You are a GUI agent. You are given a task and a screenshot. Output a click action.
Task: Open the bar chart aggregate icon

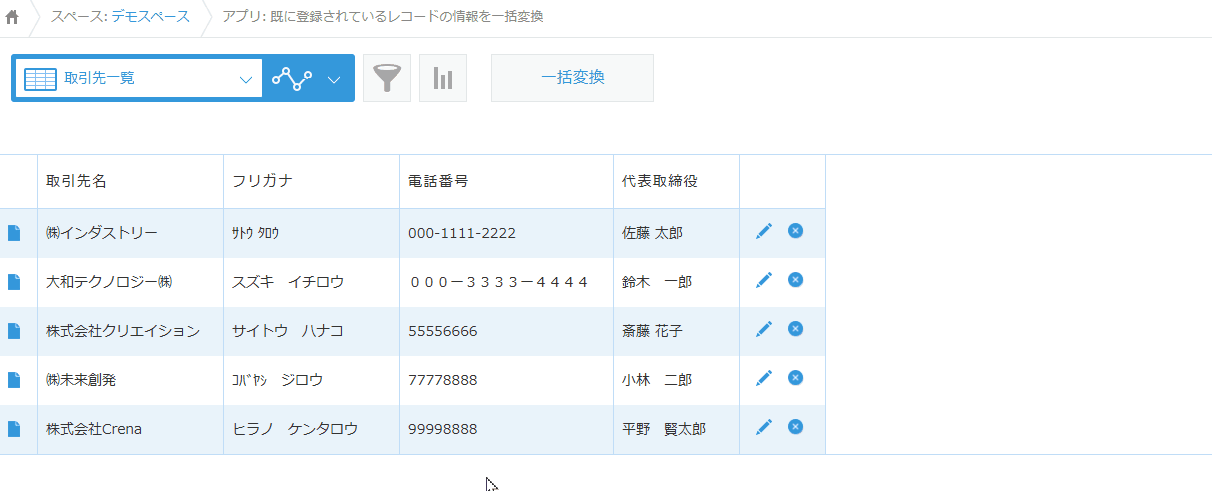pyautogui.click(x=443, y=79)
